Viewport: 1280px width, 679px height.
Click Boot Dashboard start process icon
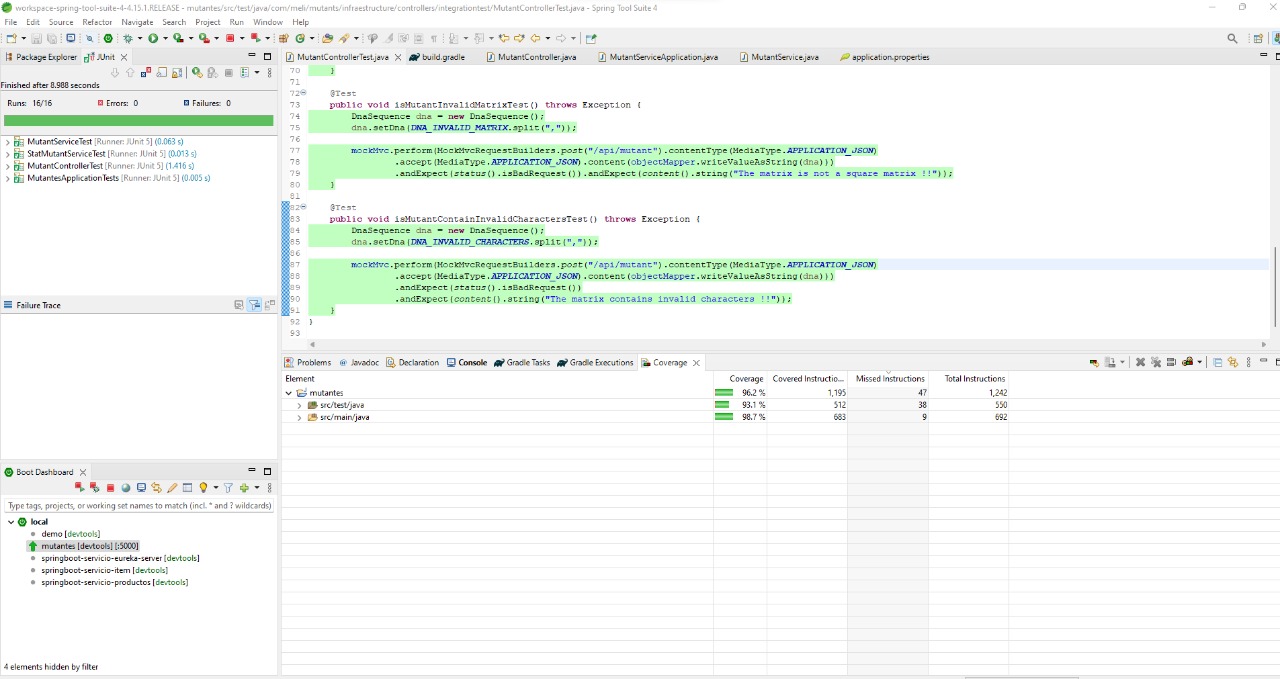pyautogui.click(x=80, y=487)
